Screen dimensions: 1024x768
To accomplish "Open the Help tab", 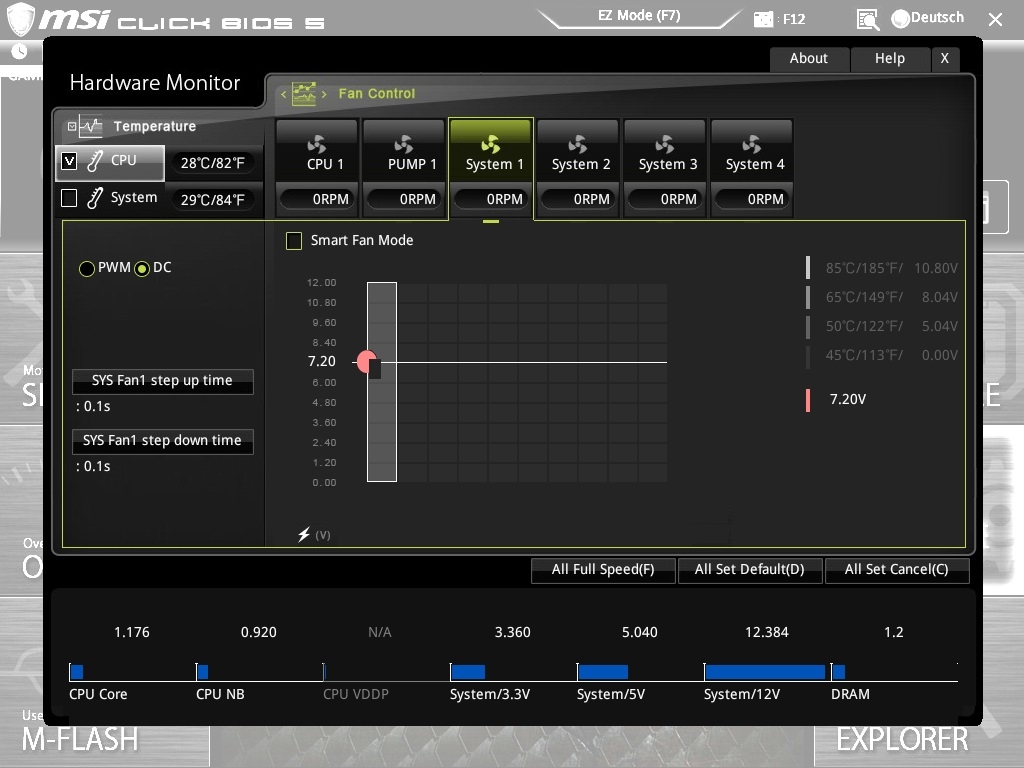I will [x=889, y=59].
